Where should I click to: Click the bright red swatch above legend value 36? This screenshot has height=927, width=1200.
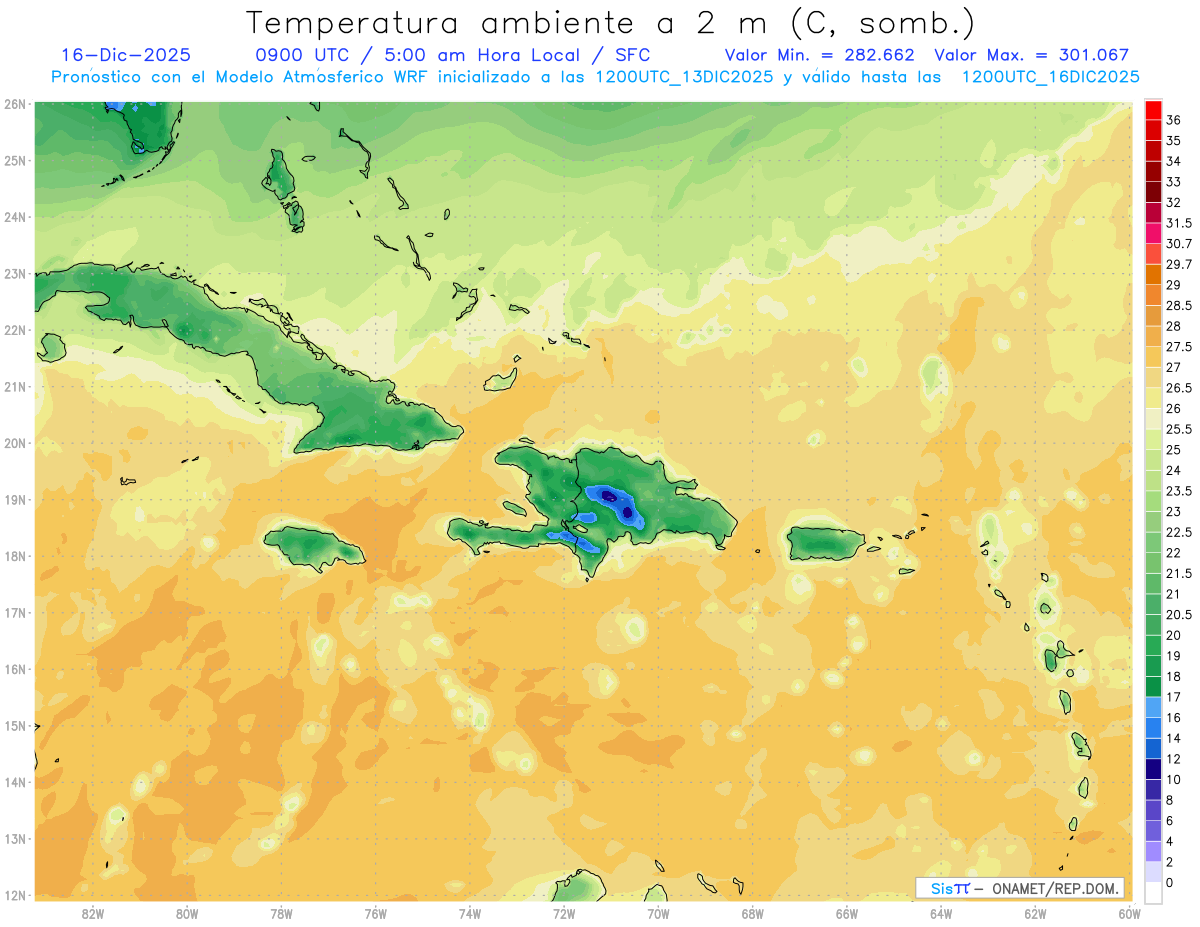[1153, 109]
